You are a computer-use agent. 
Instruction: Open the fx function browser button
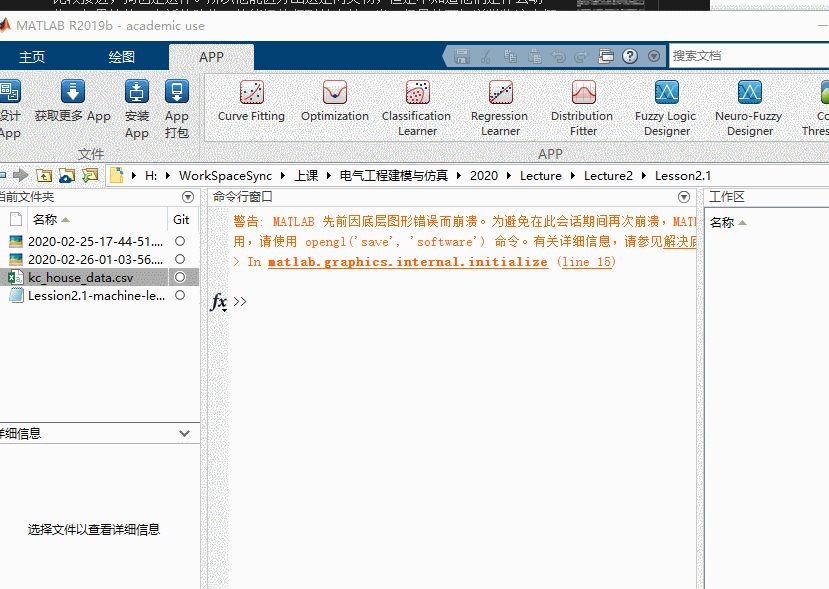tap(219, 302)
